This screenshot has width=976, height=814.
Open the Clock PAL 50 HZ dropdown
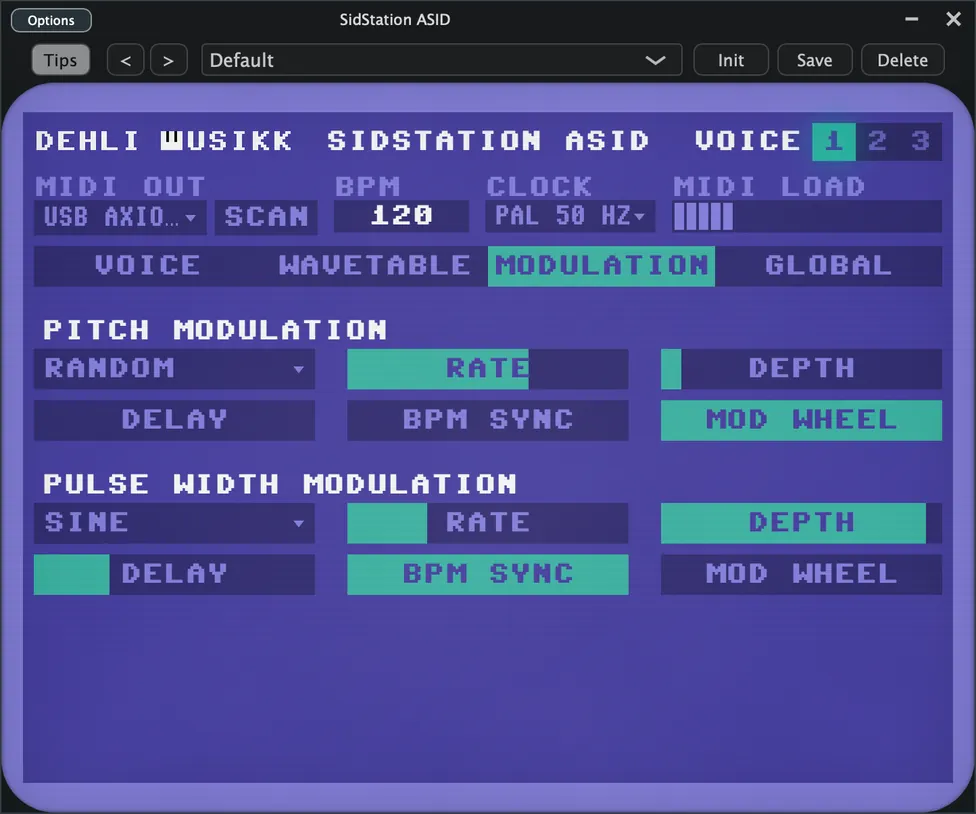coord(570,216)
